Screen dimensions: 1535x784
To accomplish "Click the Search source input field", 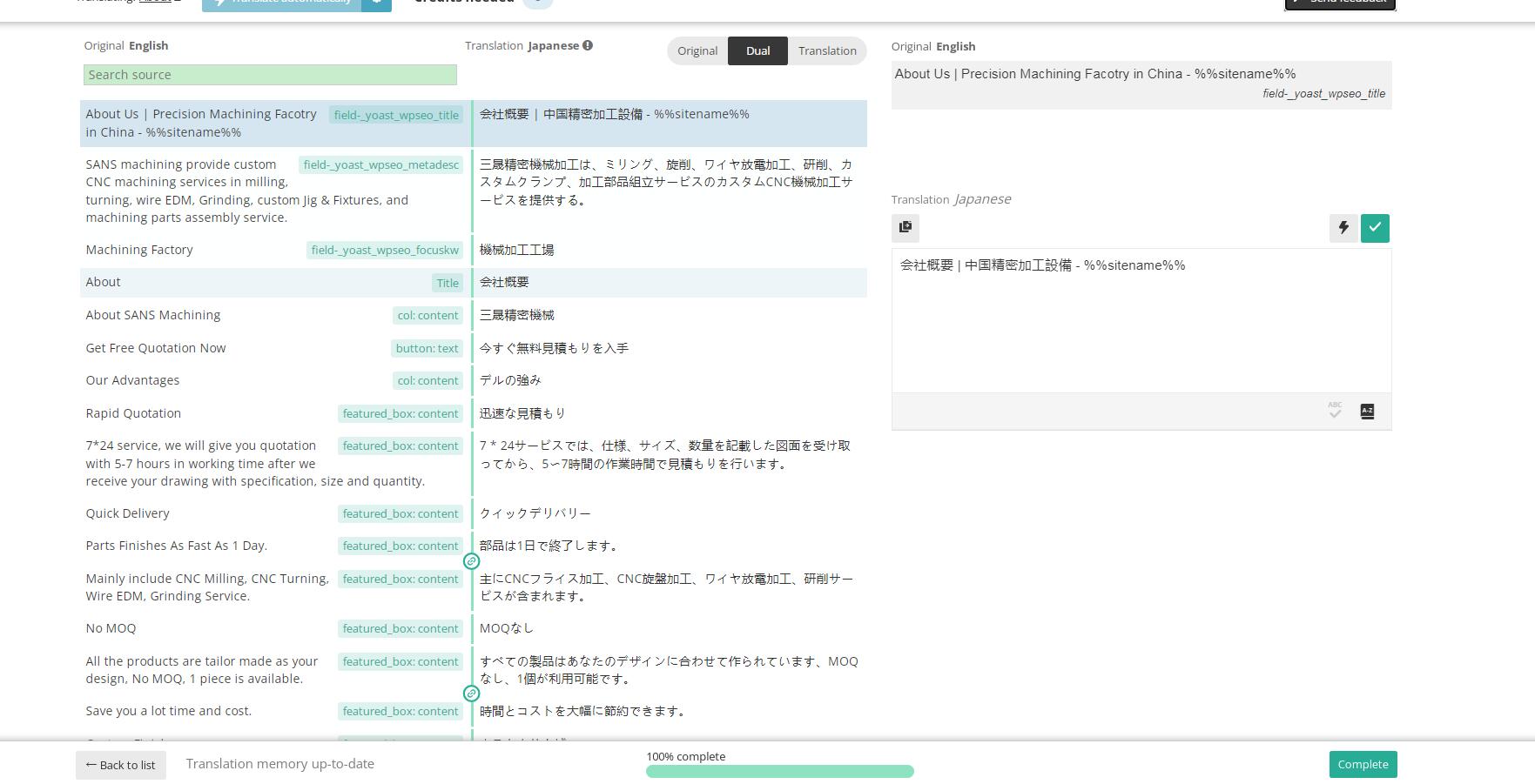I will click(x=270, y=75).
